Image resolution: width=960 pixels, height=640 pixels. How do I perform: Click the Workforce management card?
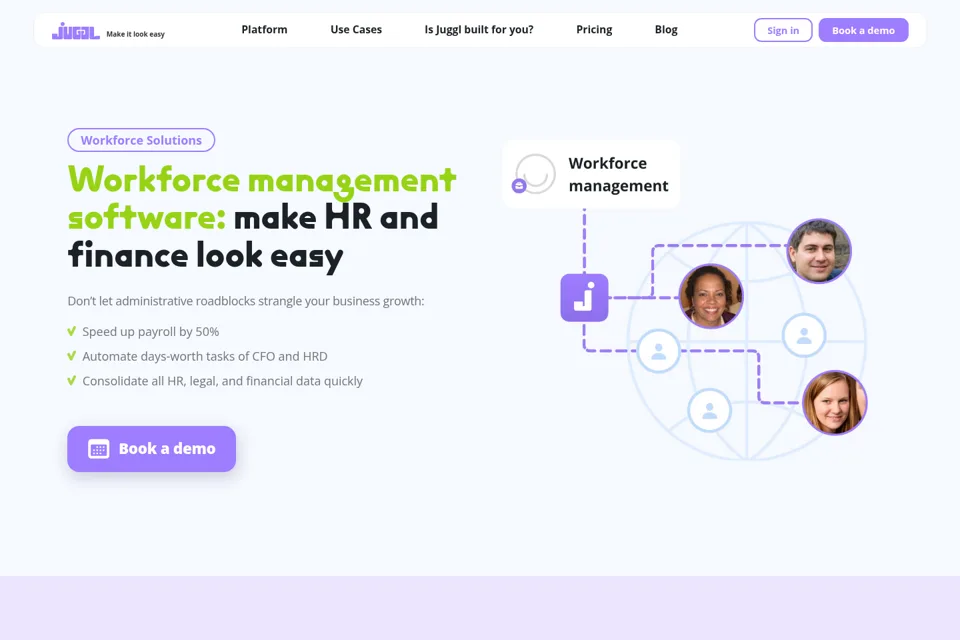tap(591, 174)
